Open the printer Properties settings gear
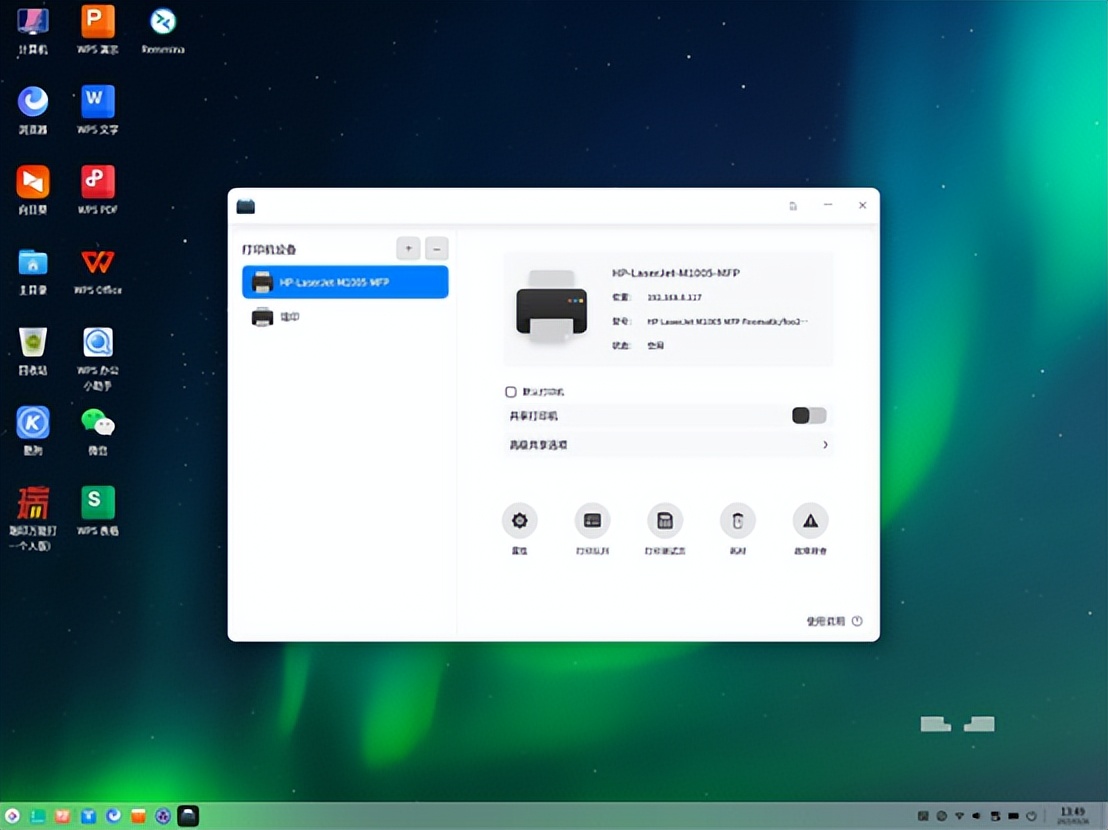The height and width of the screenshot is (830, 1108). coord(519,520)
